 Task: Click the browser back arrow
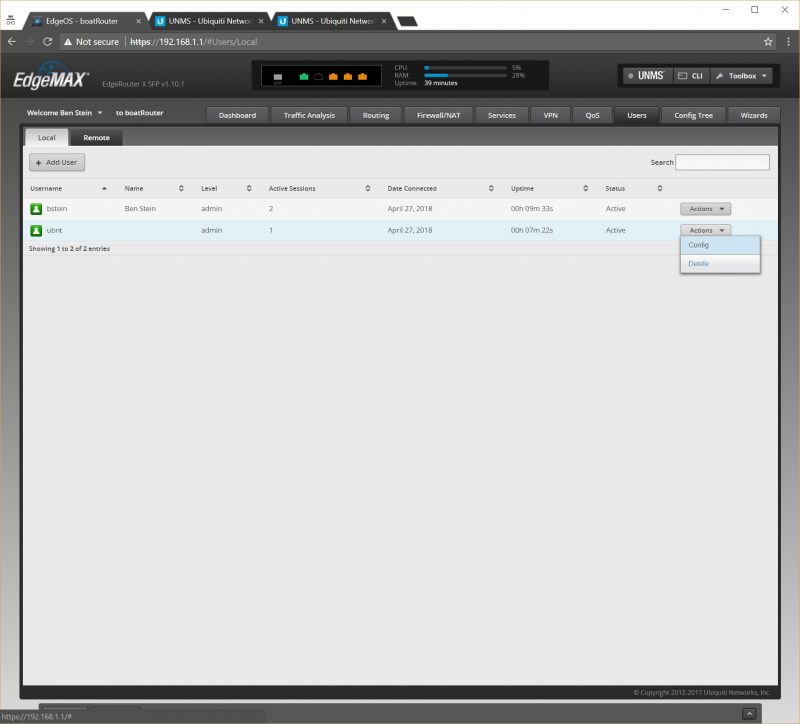tap(12, 42)
